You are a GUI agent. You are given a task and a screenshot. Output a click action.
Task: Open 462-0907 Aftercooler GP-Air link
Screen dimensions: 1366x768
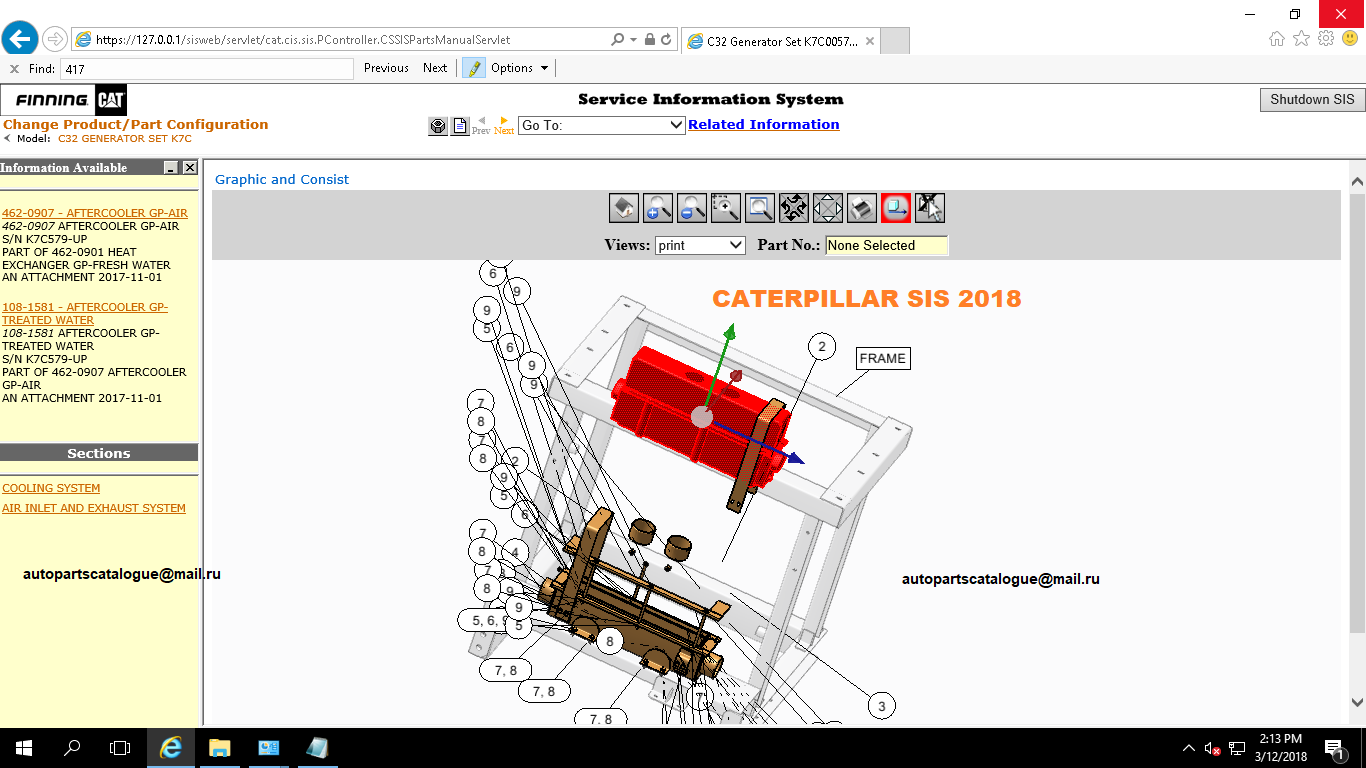[x=95, y=213]
